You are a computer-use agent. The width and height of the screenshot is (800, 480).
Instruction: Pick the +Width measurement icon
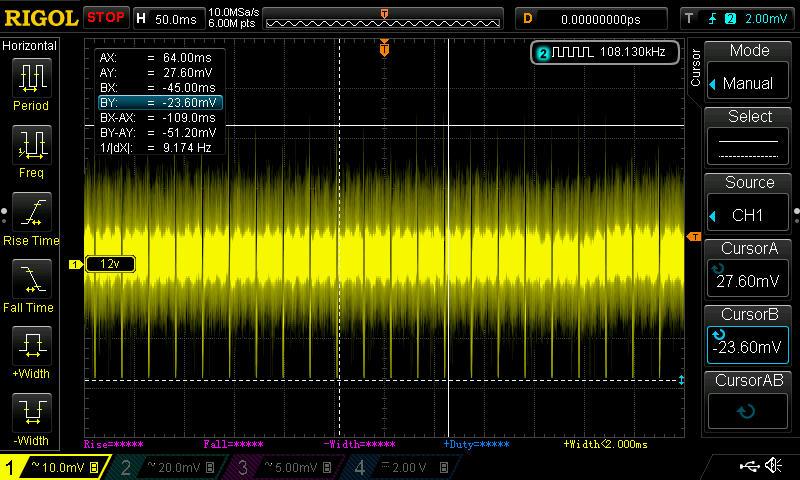(x=31, y=350)
